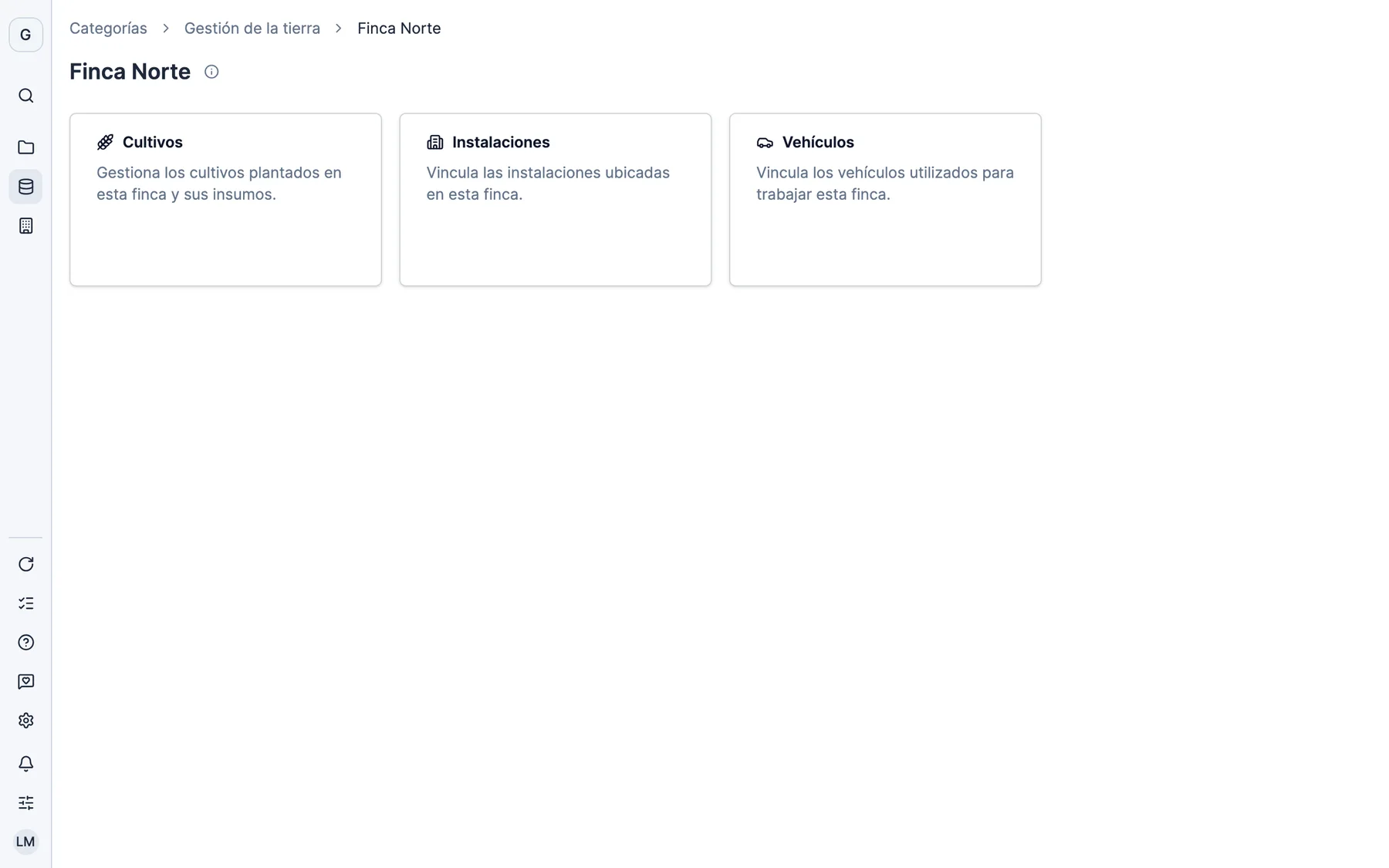Click 'Gestiona los cultivos plantados' description
Image resolution: width=1389 pixels, height=868 pixels.
coord(219,184)
